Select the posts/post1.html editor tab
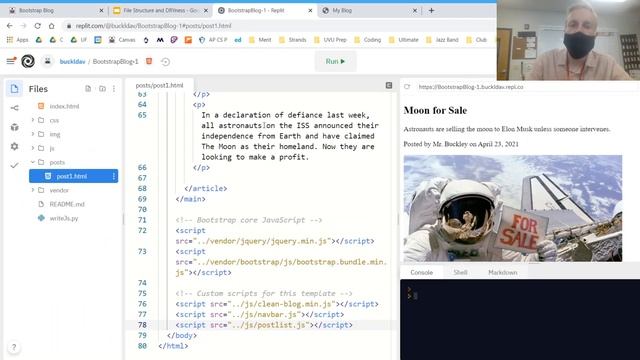Screen dimensions: 640x360 [159, 85]
